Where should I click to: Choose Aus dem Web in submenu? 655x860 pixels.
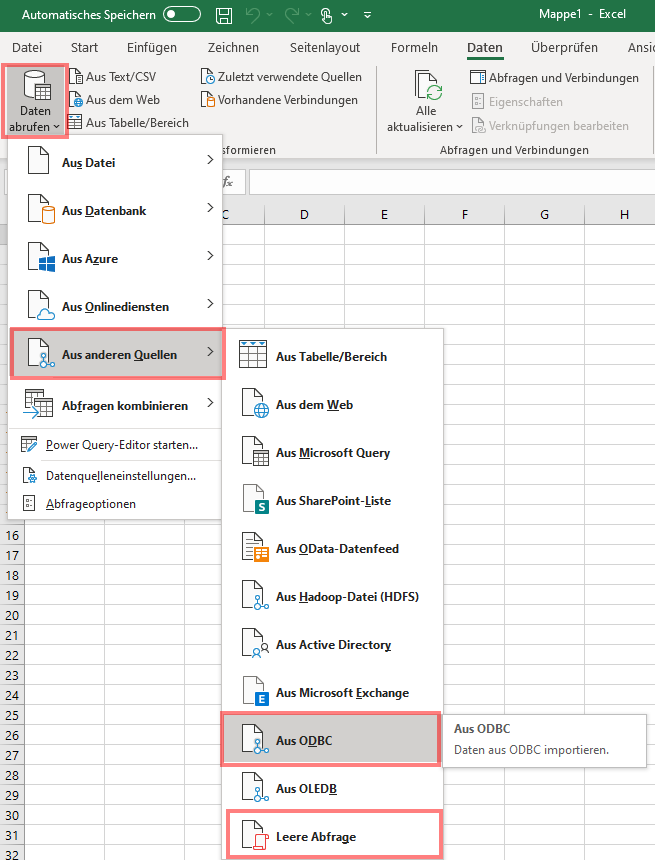(x=332, y=405)
